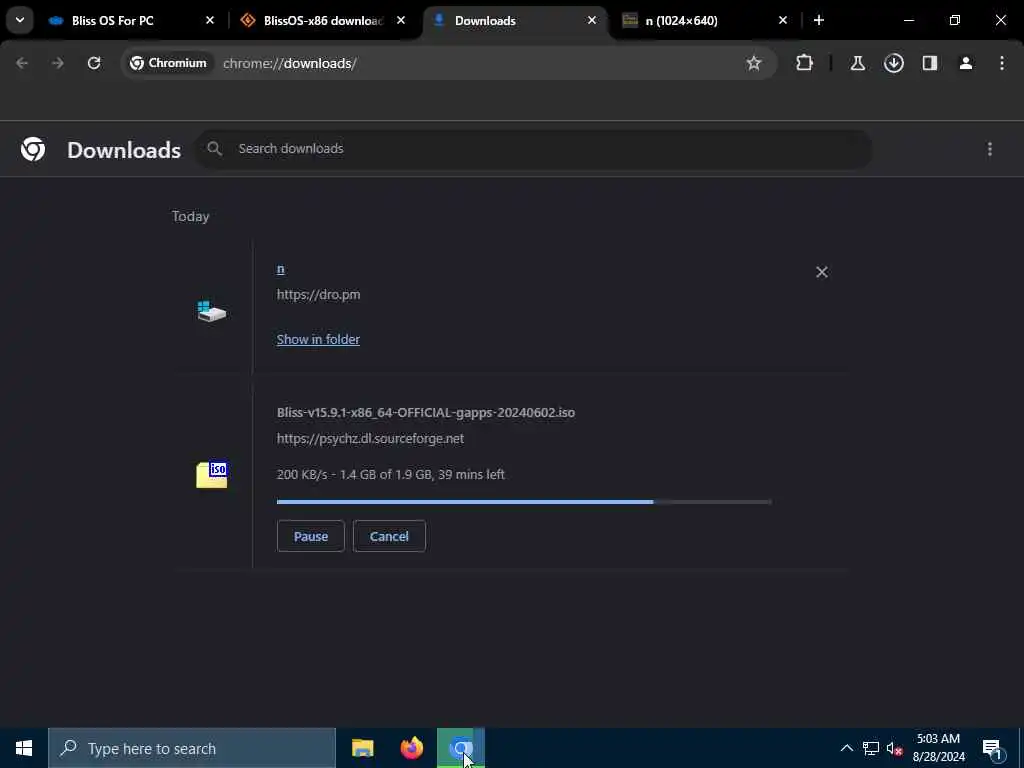This screenshot has height=768, width=1024.
Task: Show hidden system tray icons chevron
Action: 846,748
